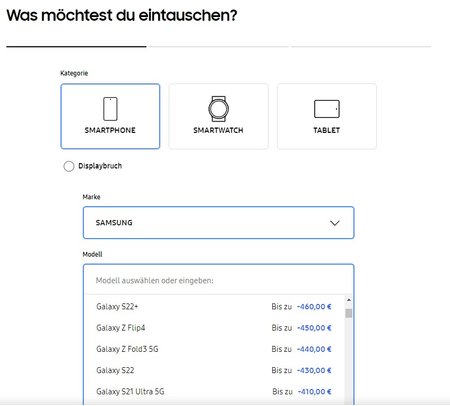The height and width of the screenshot is (406, 450).
Task: Open the Marke dropdown showing SAMSUNG
Action: point(218,223)
